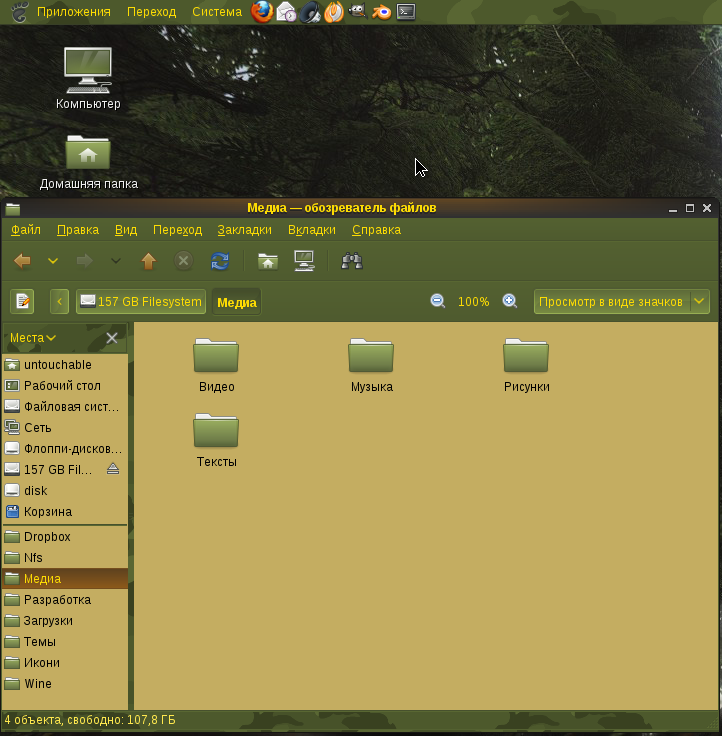Select the 157 GB Filesystem path button
Image resolution: width=722 pixels, height=736 pixels.
pos(141,301)
